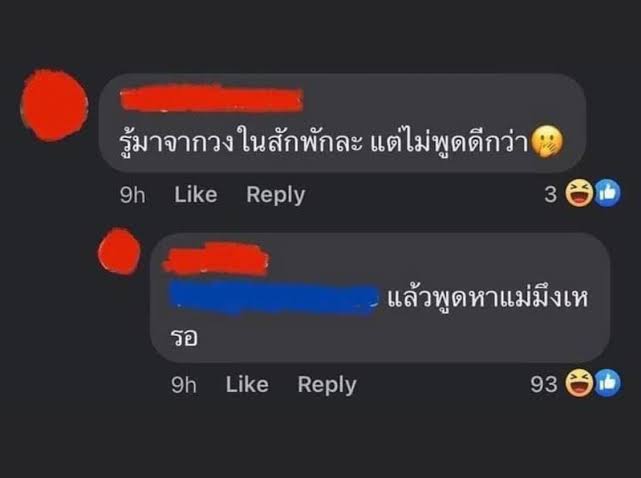Click the 9h timestamp of the first comment
The height and width of the screenshot is (478, 641).
point(132,195)
